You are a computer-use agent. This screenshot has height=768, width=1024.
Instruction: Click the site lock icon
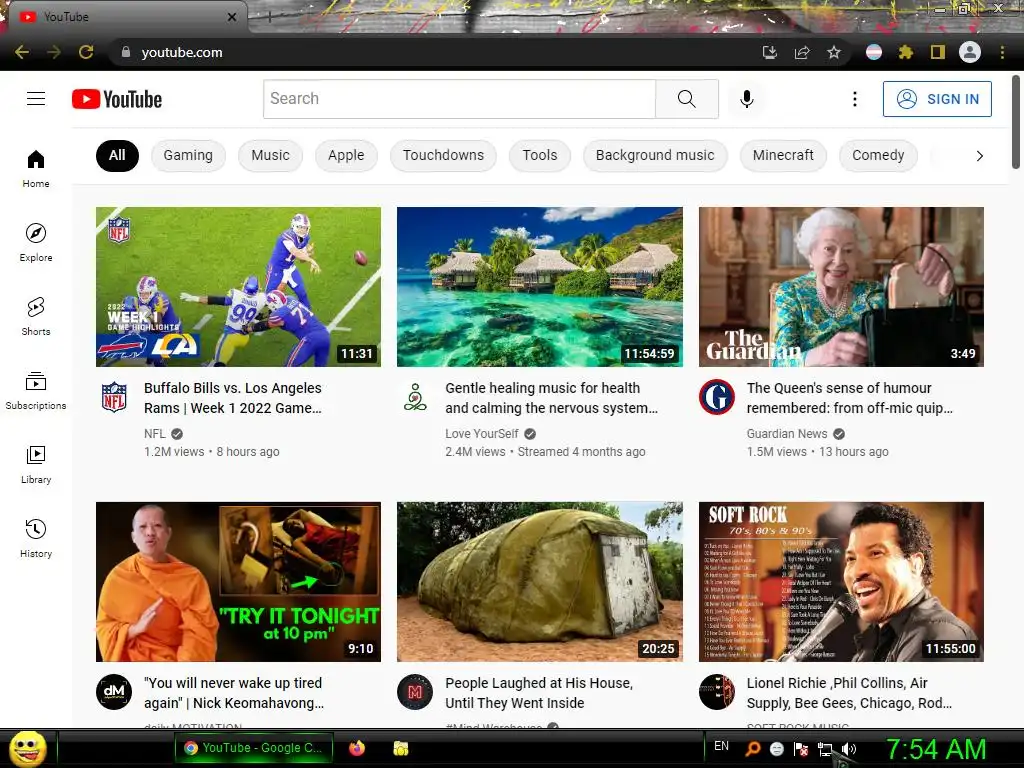coord(126,52)
